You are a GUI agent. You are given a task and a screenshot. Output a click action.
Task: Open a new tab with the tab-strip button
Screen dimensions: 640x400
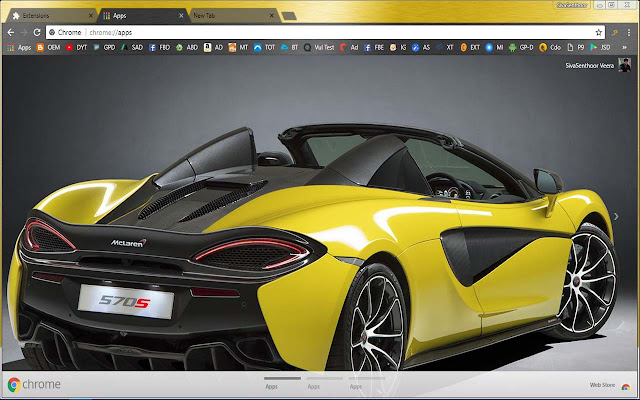coord(289,16)
